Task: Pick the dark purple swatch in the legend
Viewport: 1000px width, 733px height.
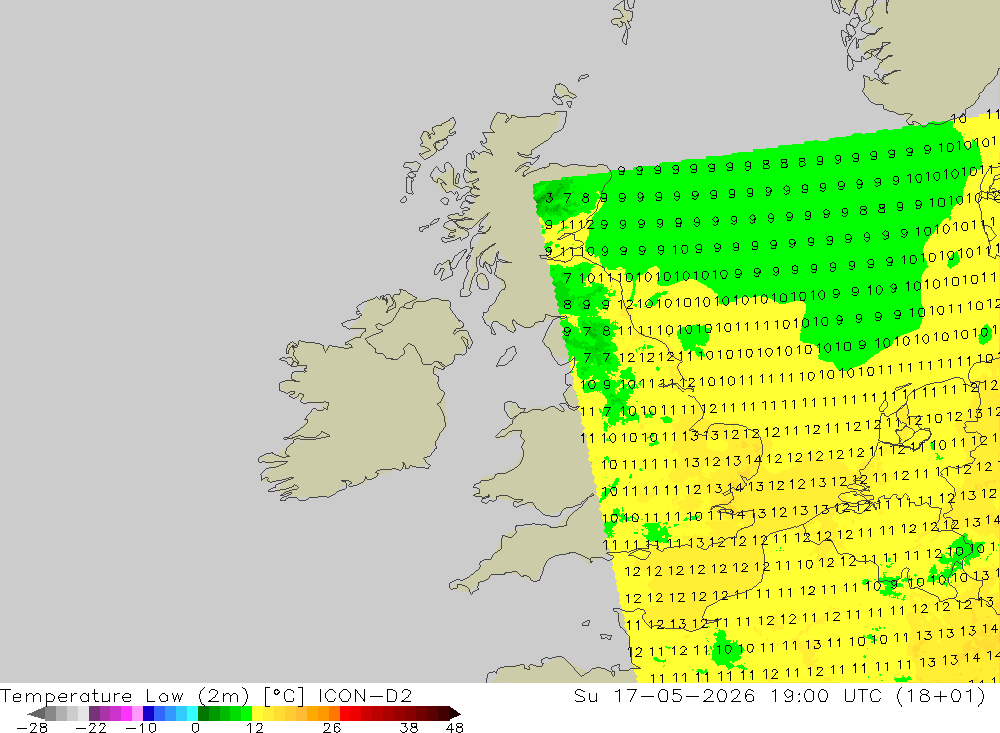Action: 94,714
